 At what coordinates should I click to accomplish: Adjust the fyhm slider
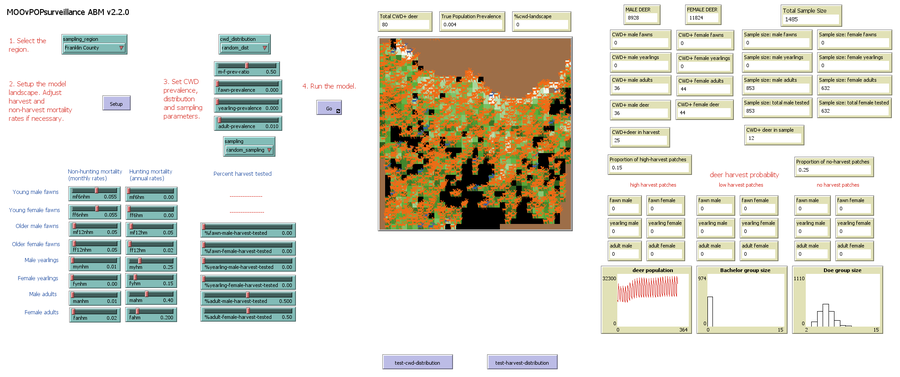[x=152, y=280]
